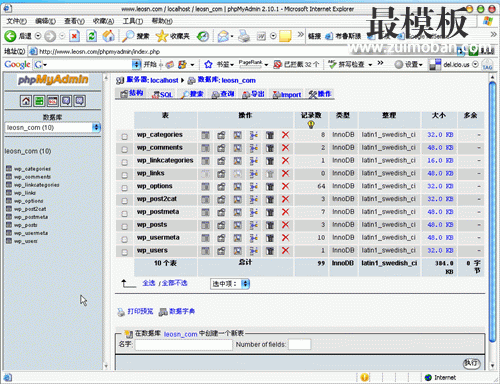Image resolution: width=500 pixels, height=384 pixels.
Task: Open the SQL query window icon in sidebar
Action: click(x=53, y=101)
